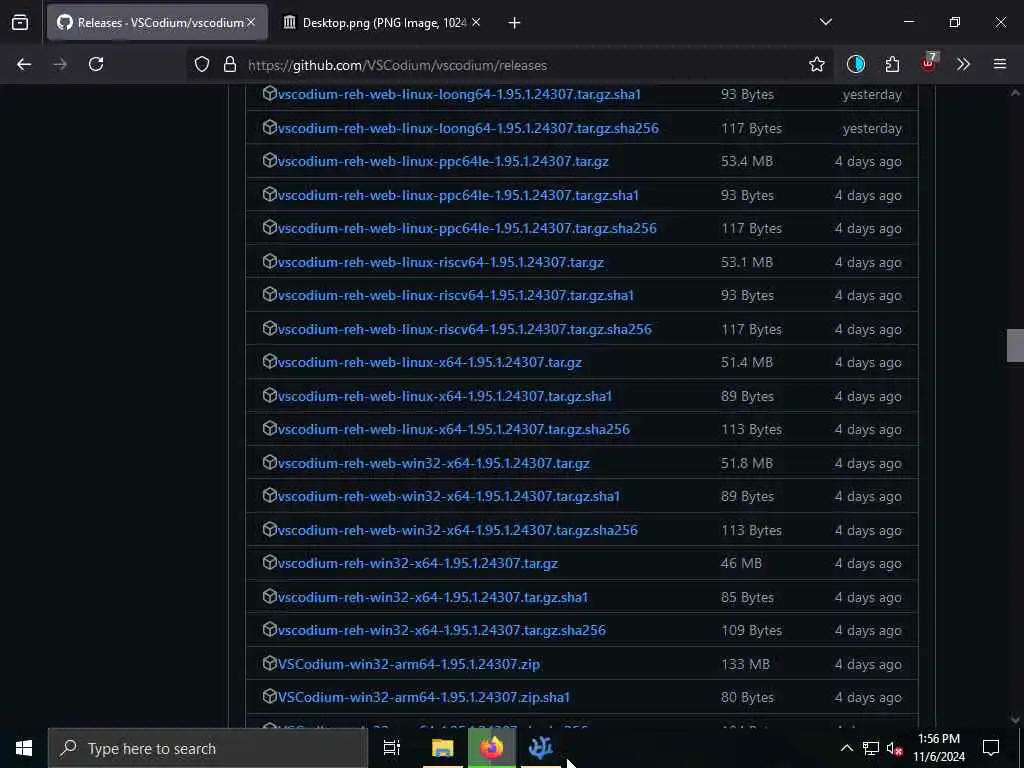The image size is (1024, 768).
Task: Click package icon beside reh-win32-x64 tar.gz
Action: 269,562
